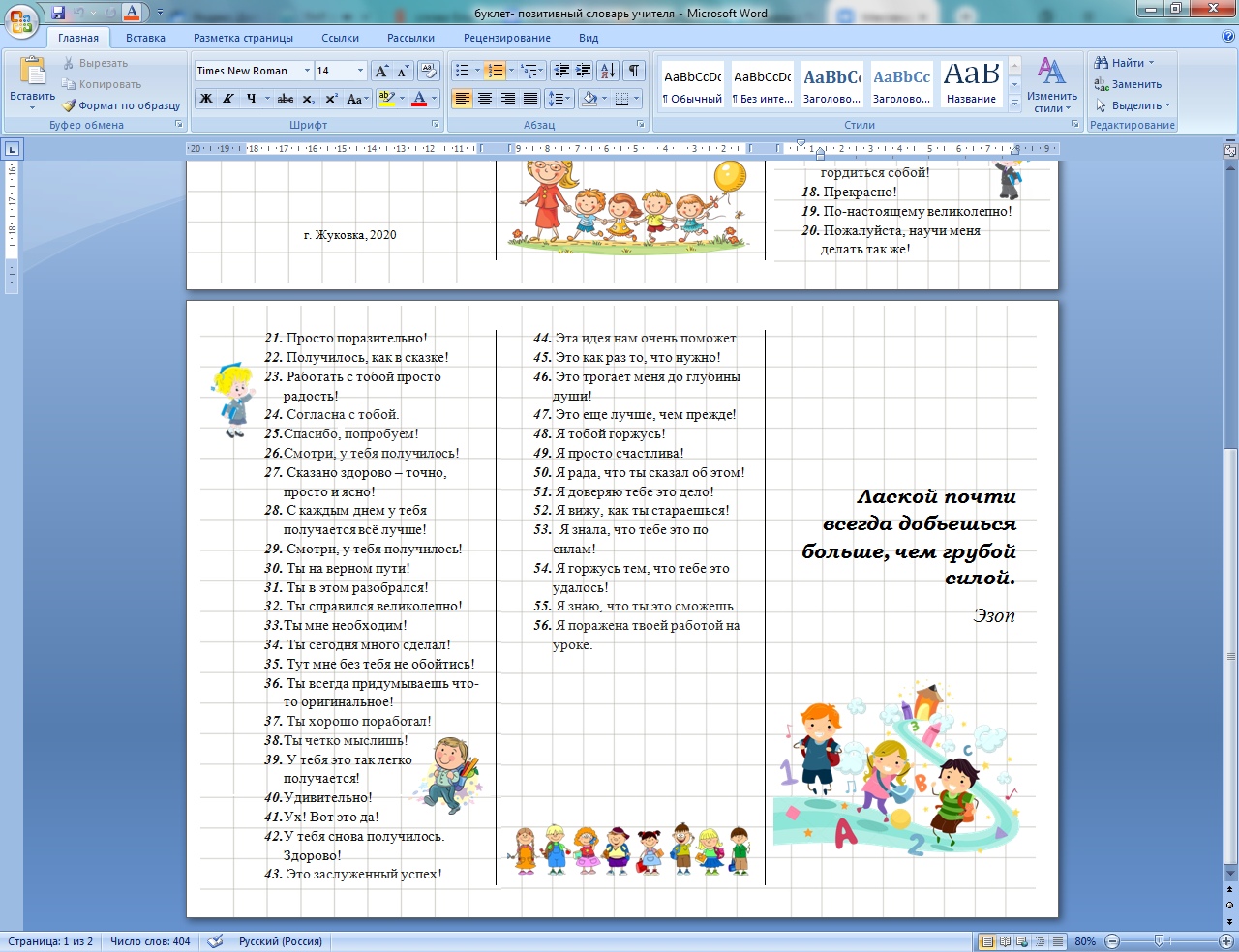Open the Times New Roman font name dropdown

point(307,71)
